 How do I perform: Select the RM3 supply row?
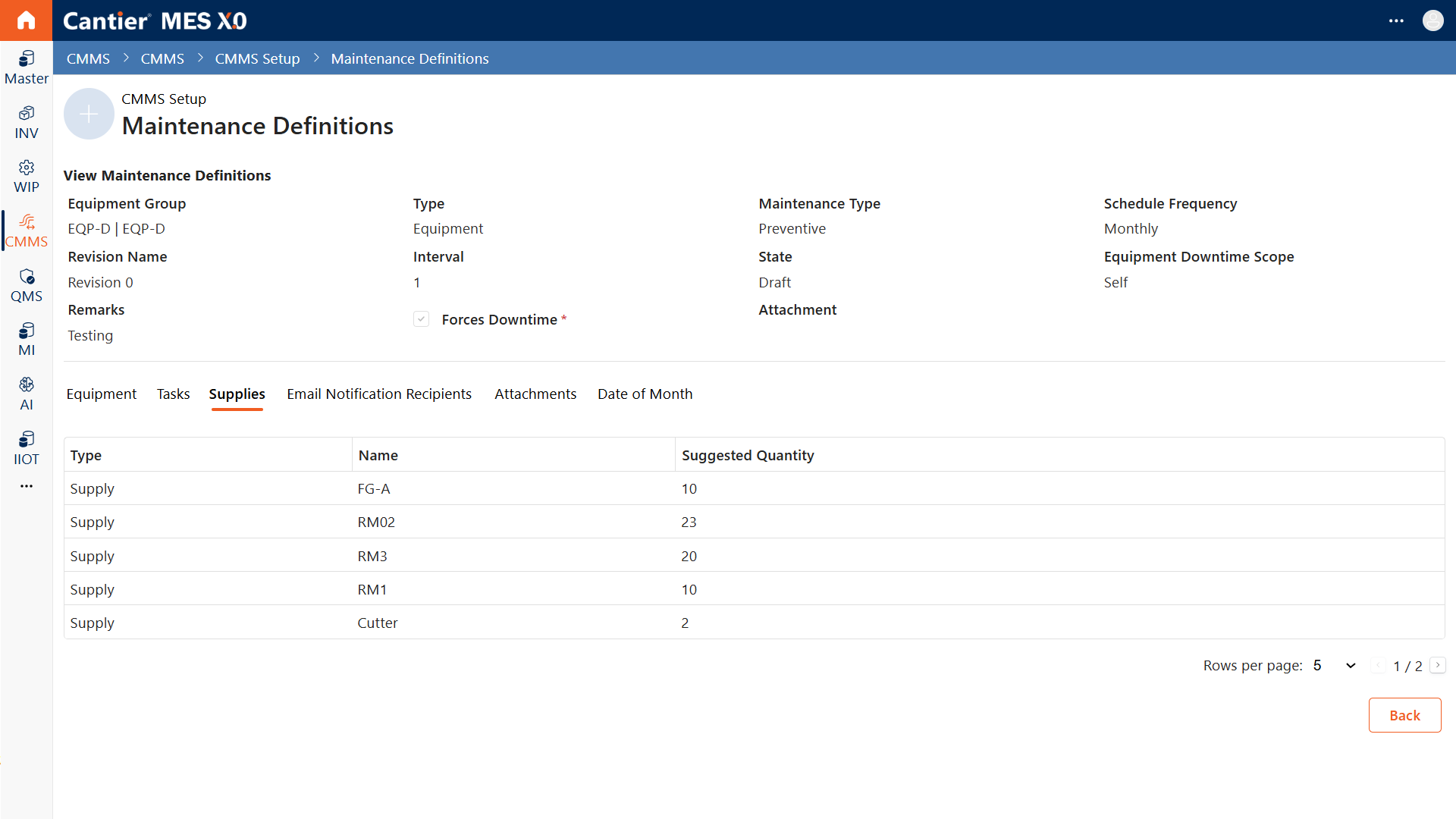tap(754, 556)
